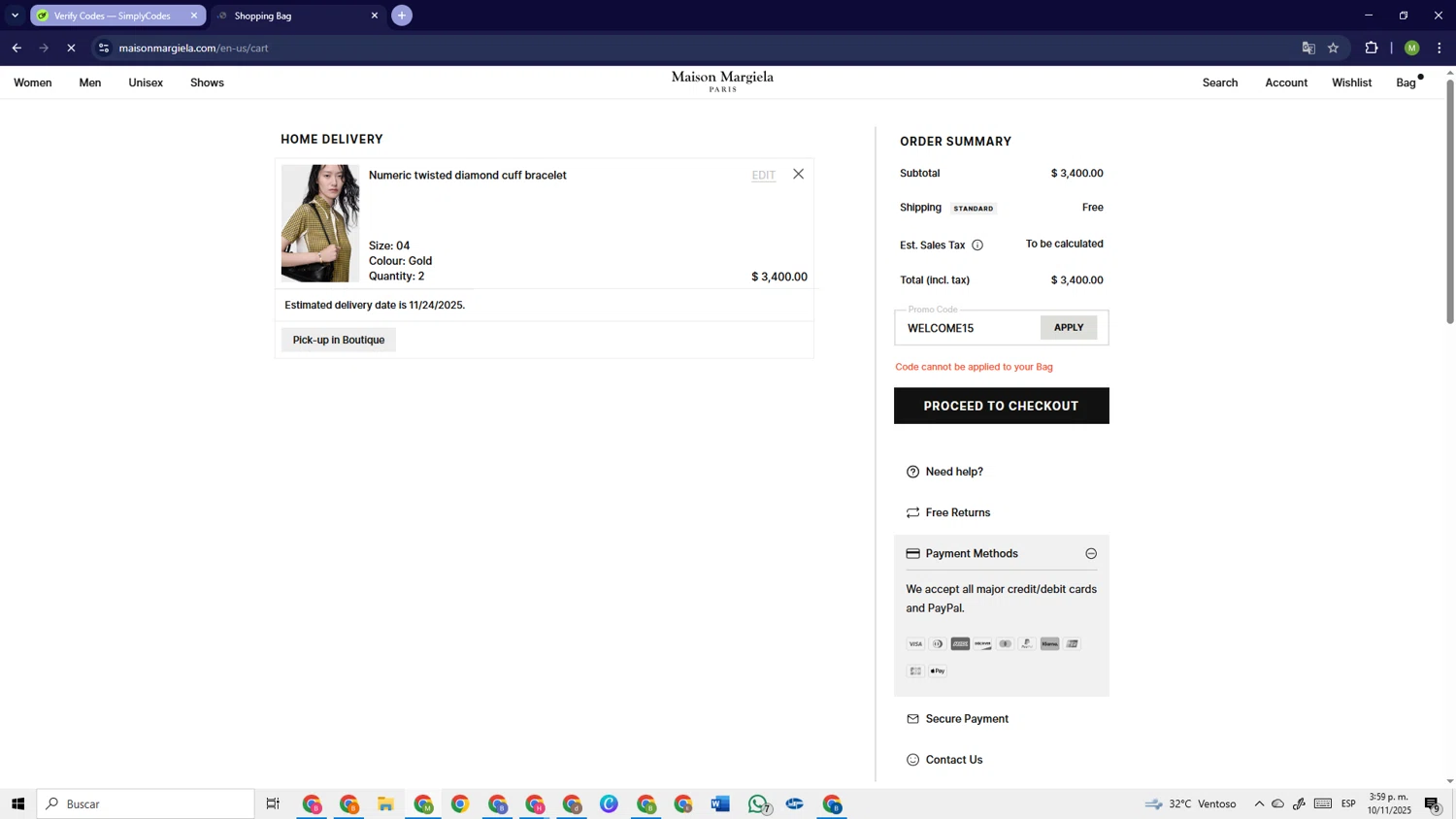Image resolution: width=1456 pixels, height=819 pixels.
Task: Open the Women menu
Action: pyautogui.click(x=33, y=82)
